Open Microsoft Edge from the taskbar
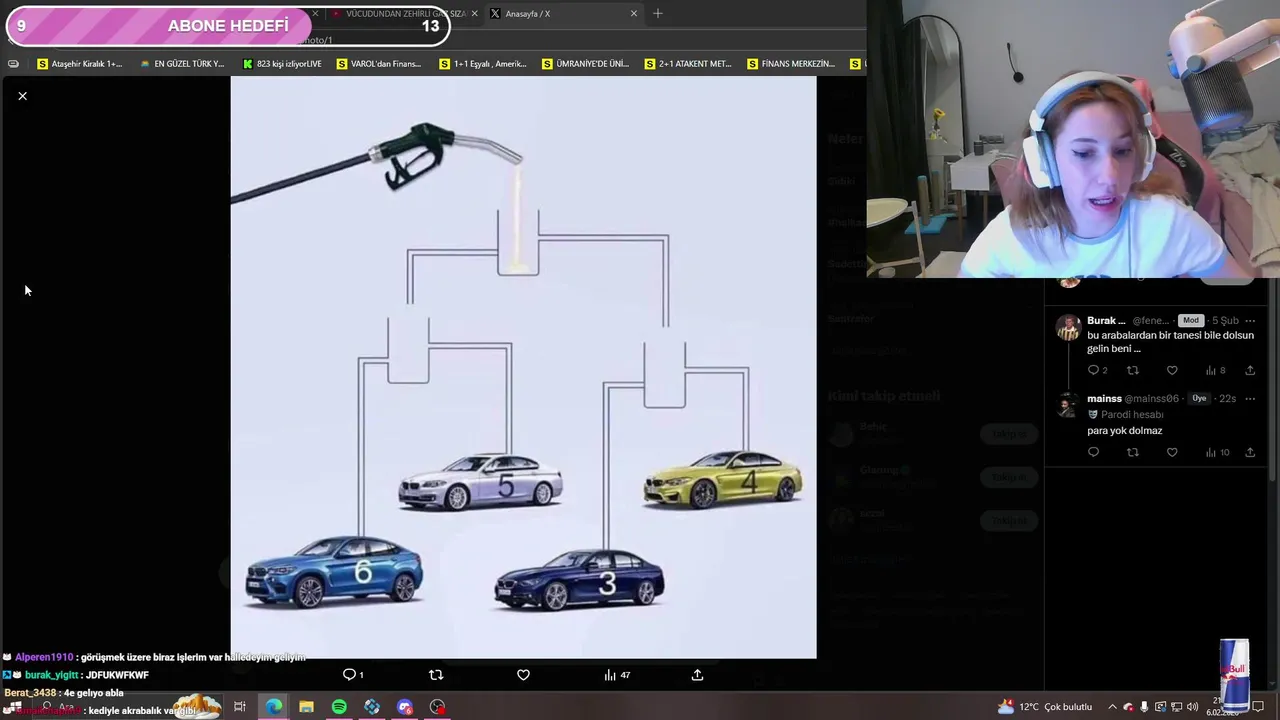 point(273,707)
